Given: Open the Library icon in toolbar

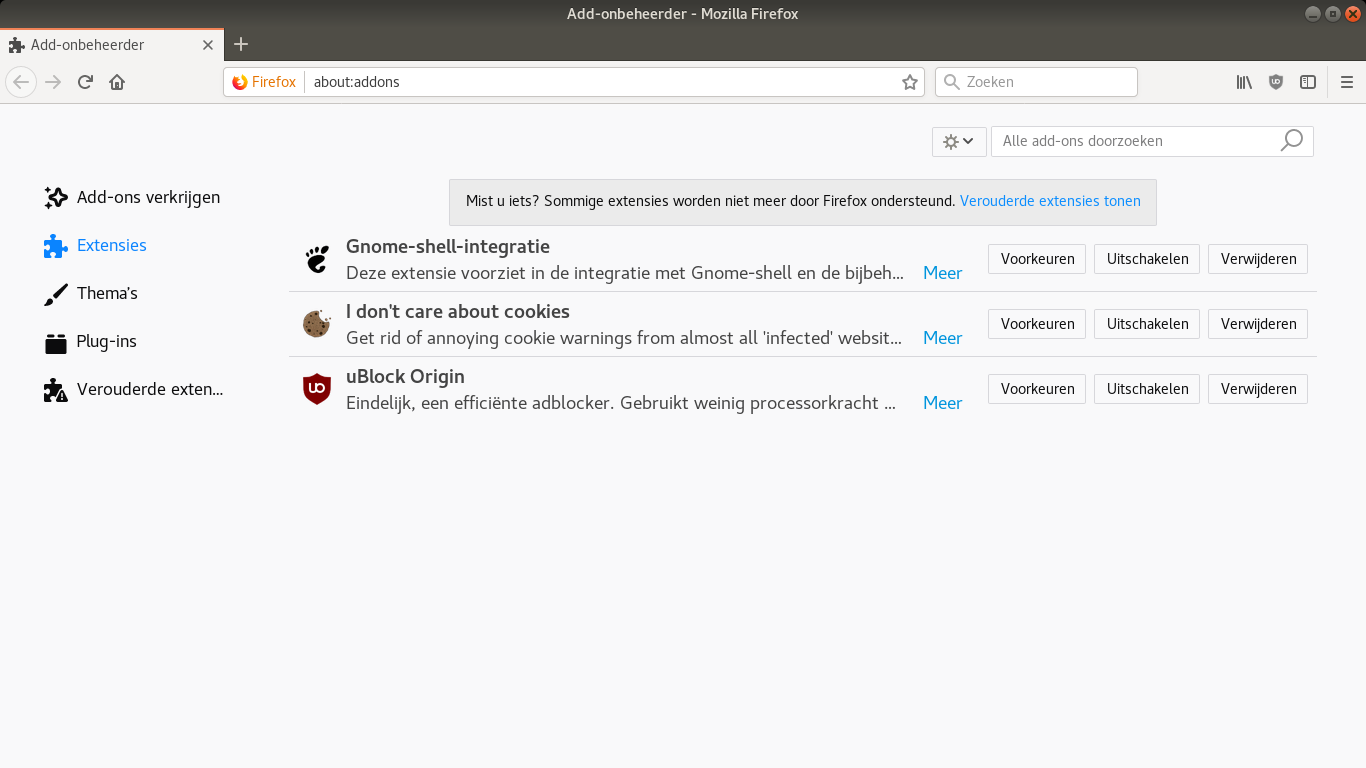Looking at the screenshot, I should coord(1244,82).
